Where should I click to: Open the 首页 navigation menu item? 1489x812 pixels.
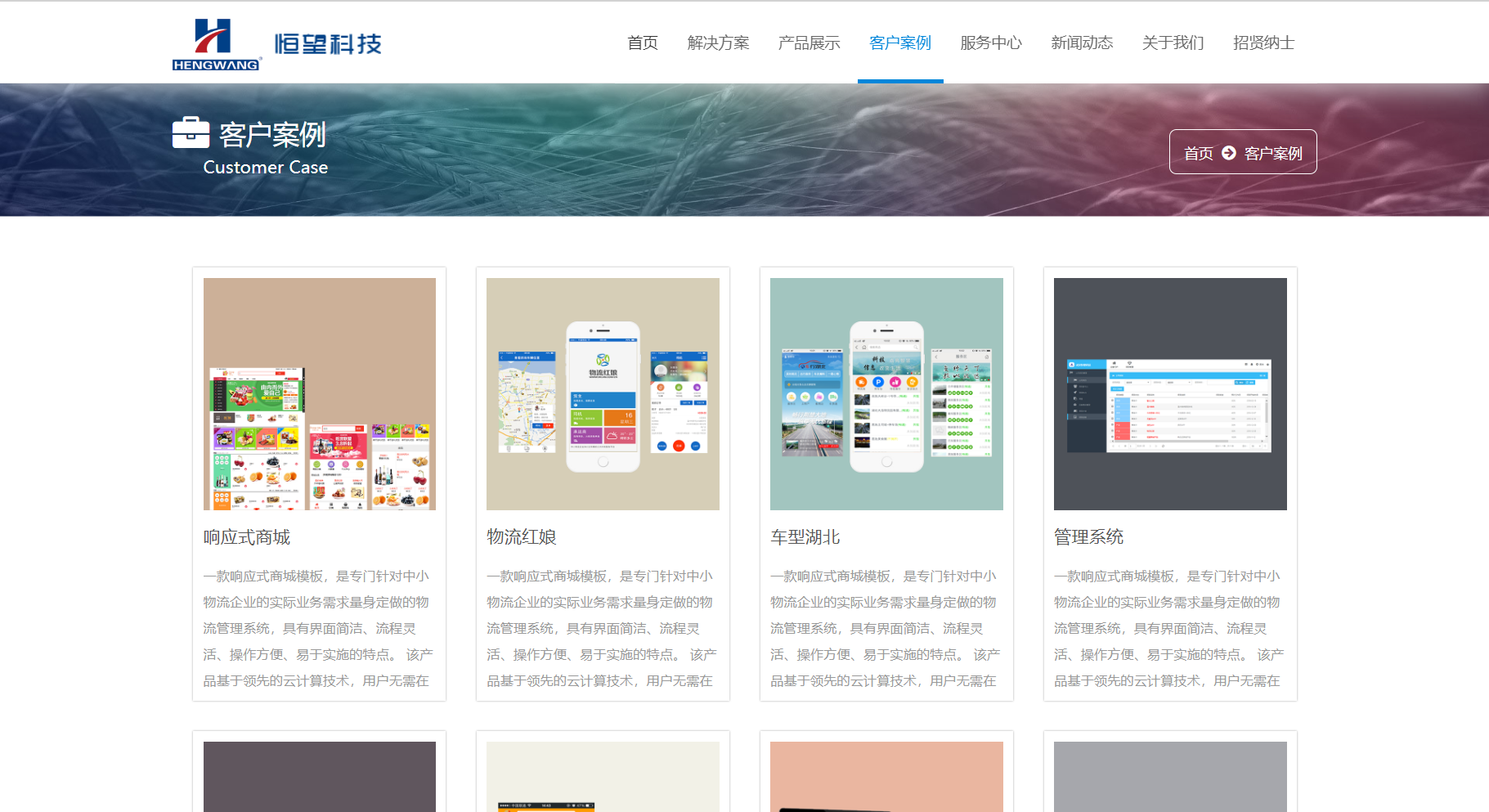tap(643, 43)
